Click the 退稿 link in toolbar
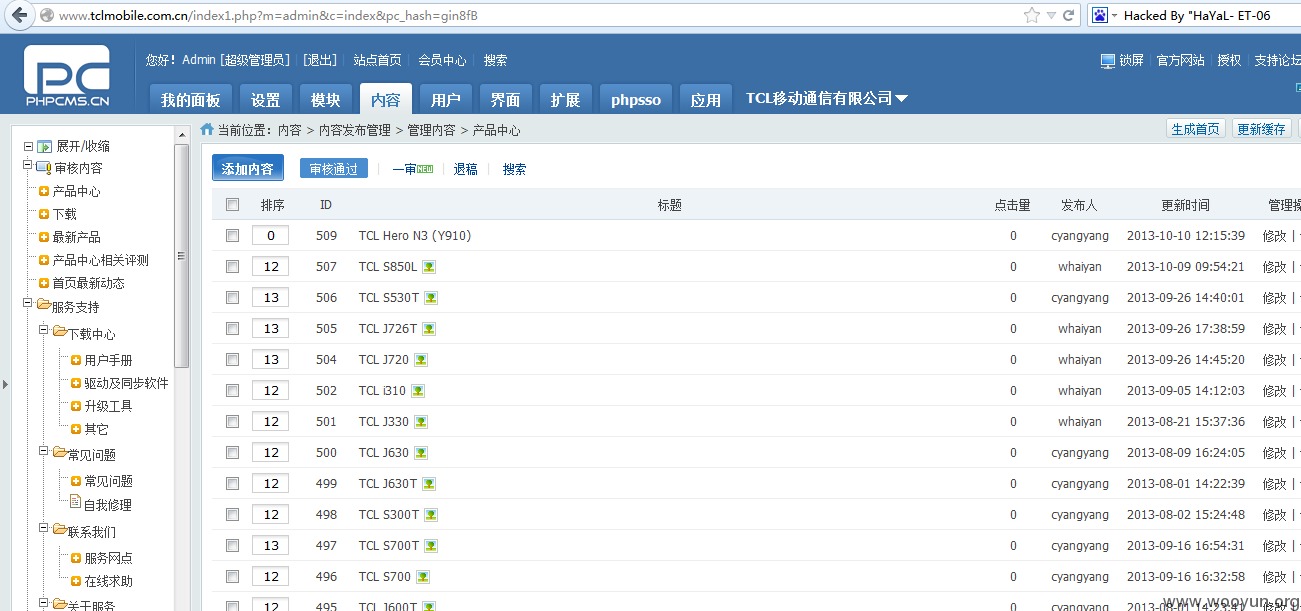 pyautogui.click(x=466, y=169)
